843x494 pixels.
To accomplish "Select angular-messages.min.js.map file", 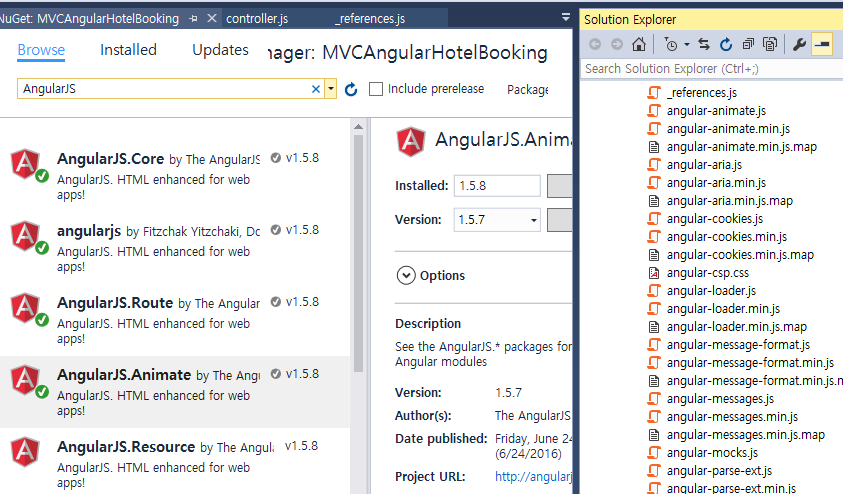I will tap(746, 435).
